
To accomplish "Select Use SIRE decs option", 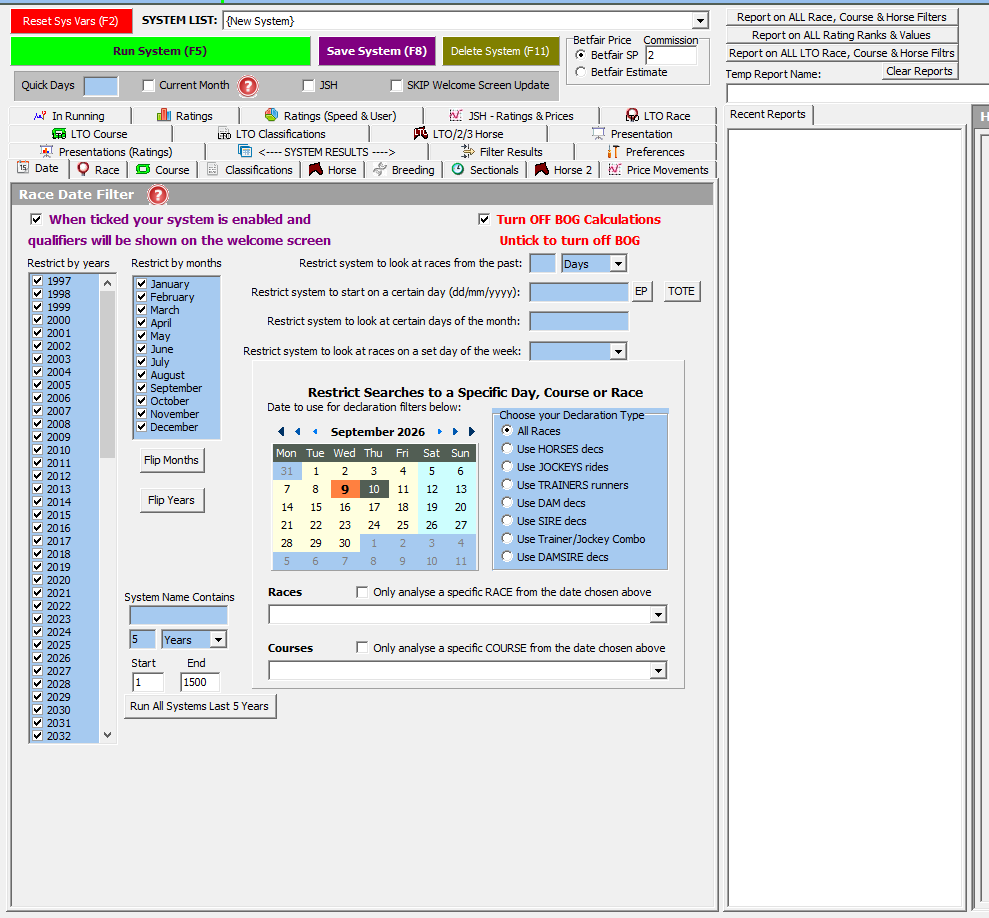I will click(x=507, y=521).
